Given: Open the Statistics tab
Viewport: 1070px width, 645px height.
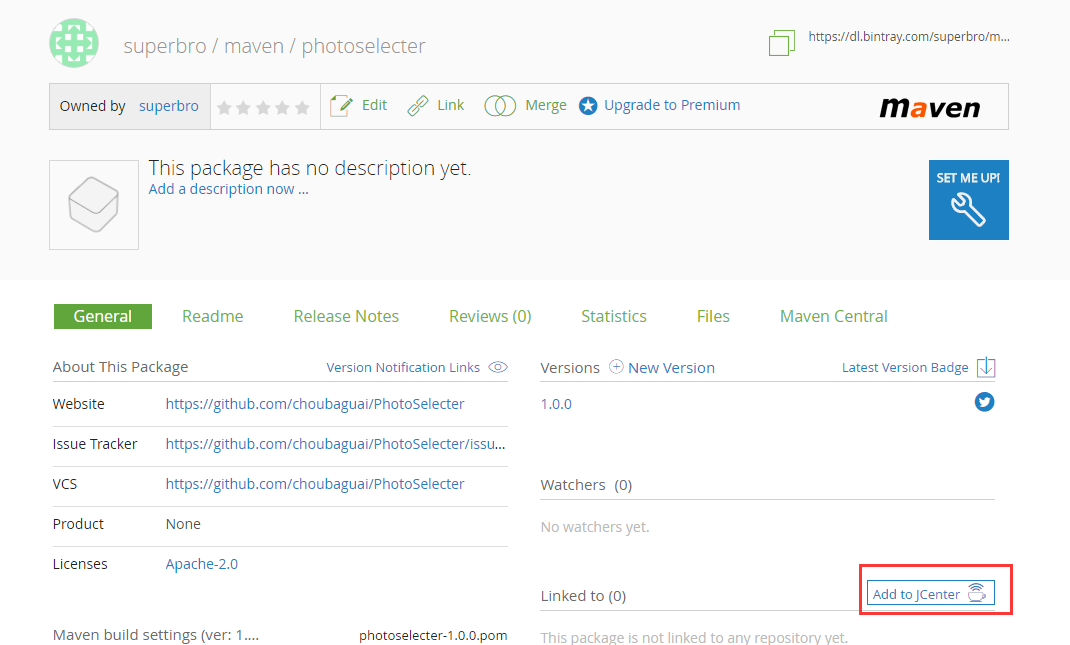Looking at the screenshot, I should [x=613, y=317].
